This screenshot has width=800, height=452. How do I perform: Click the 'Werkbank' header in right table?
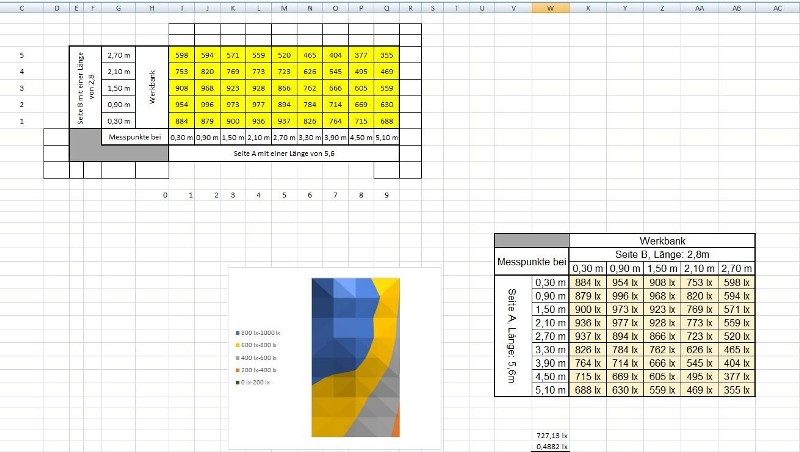point(661,240)
